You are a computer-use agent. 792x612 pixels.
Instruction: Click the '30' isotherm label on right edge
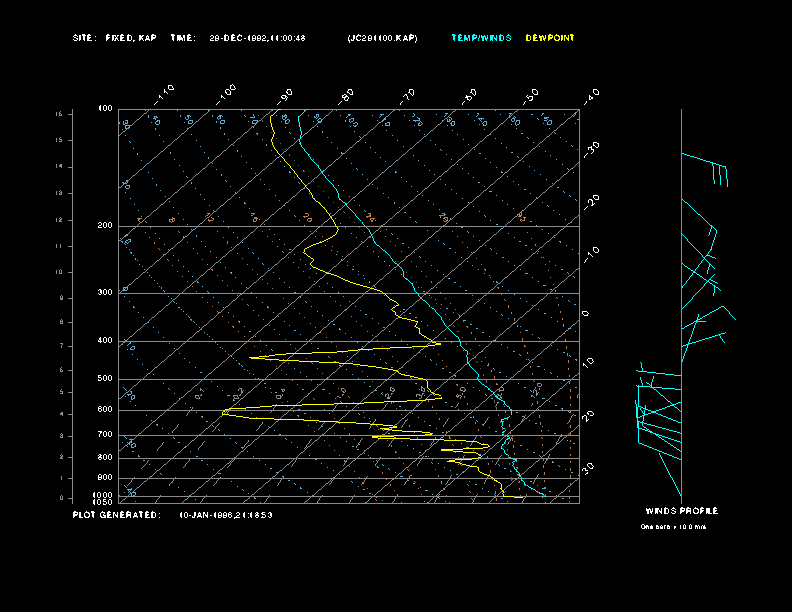pyautogui.click(x=588, y=468)
